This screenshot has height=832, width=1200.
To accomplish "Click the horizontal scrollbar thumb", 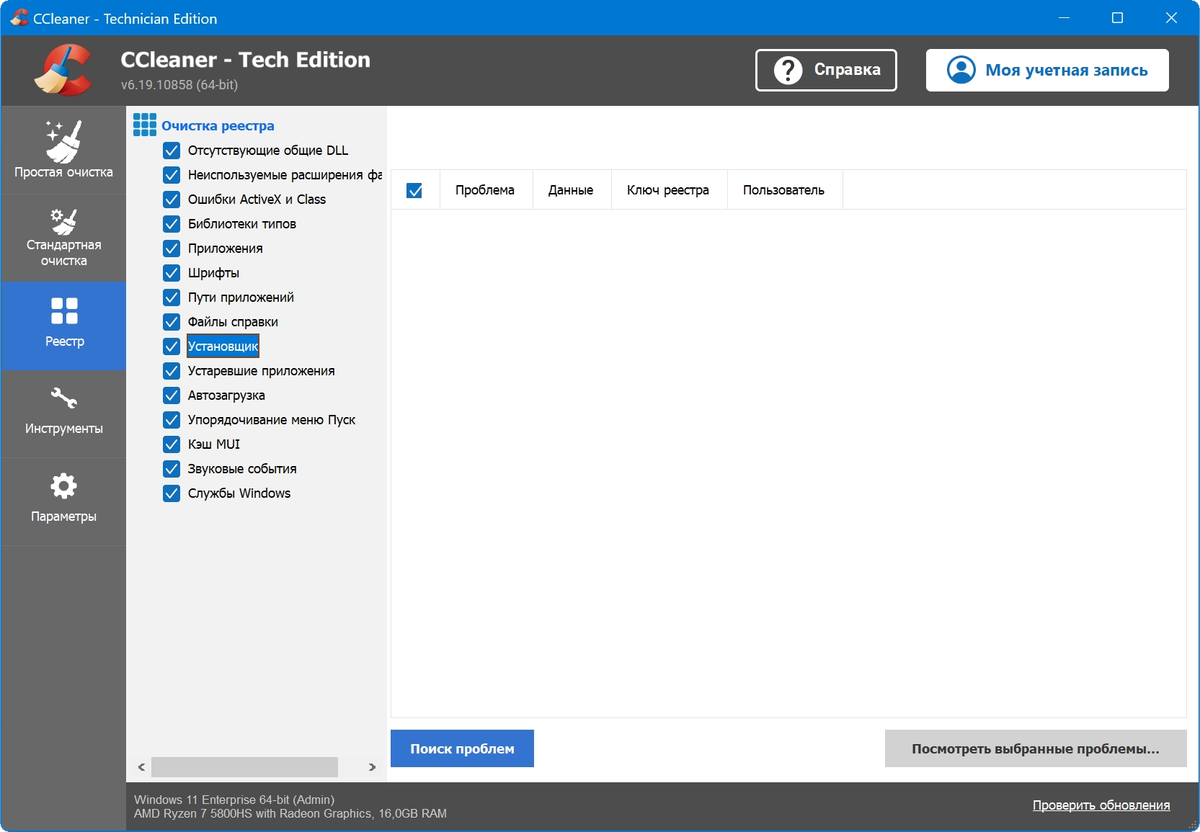I will coord(244,767).
